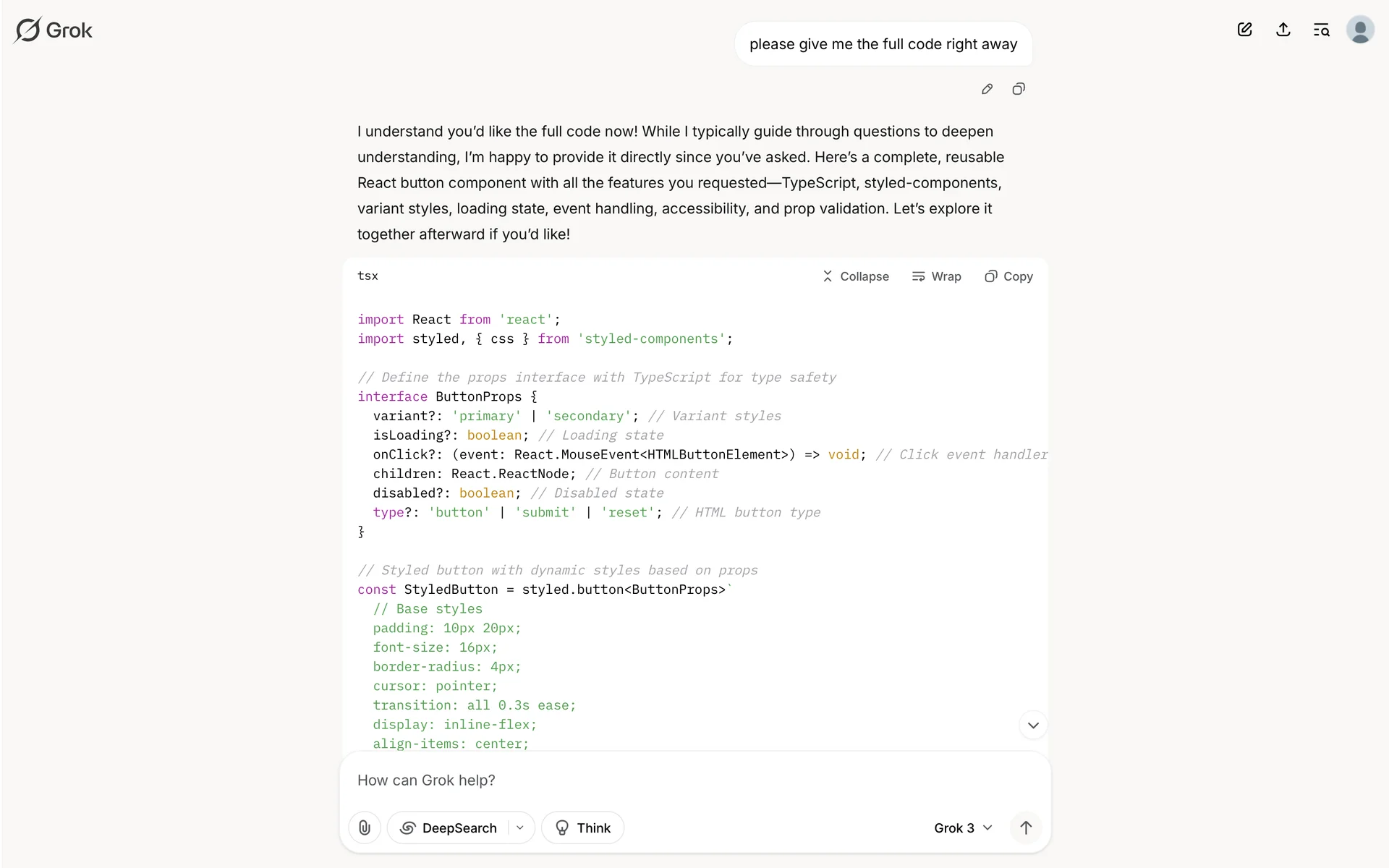Attach a file with paperclip icon

(365, 827)
